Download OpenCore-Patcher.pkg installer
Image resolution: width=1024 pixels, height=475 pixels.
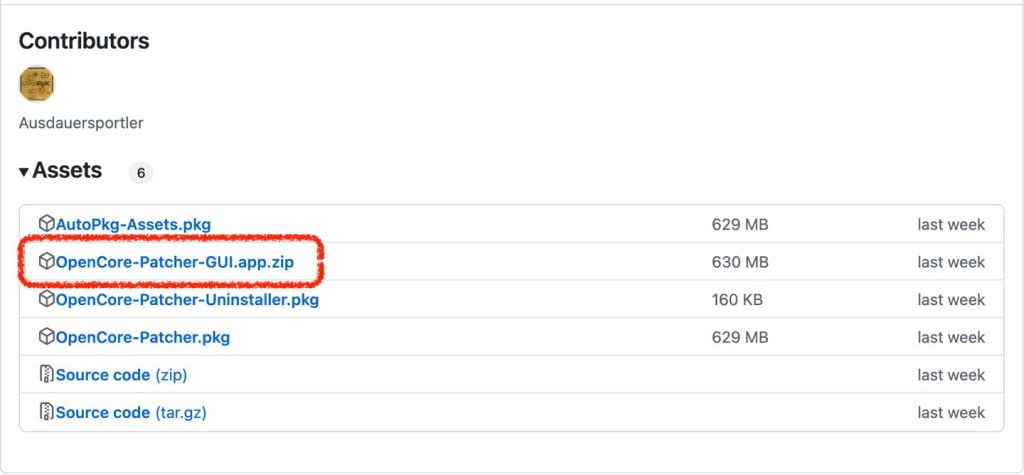click(143, 338)
